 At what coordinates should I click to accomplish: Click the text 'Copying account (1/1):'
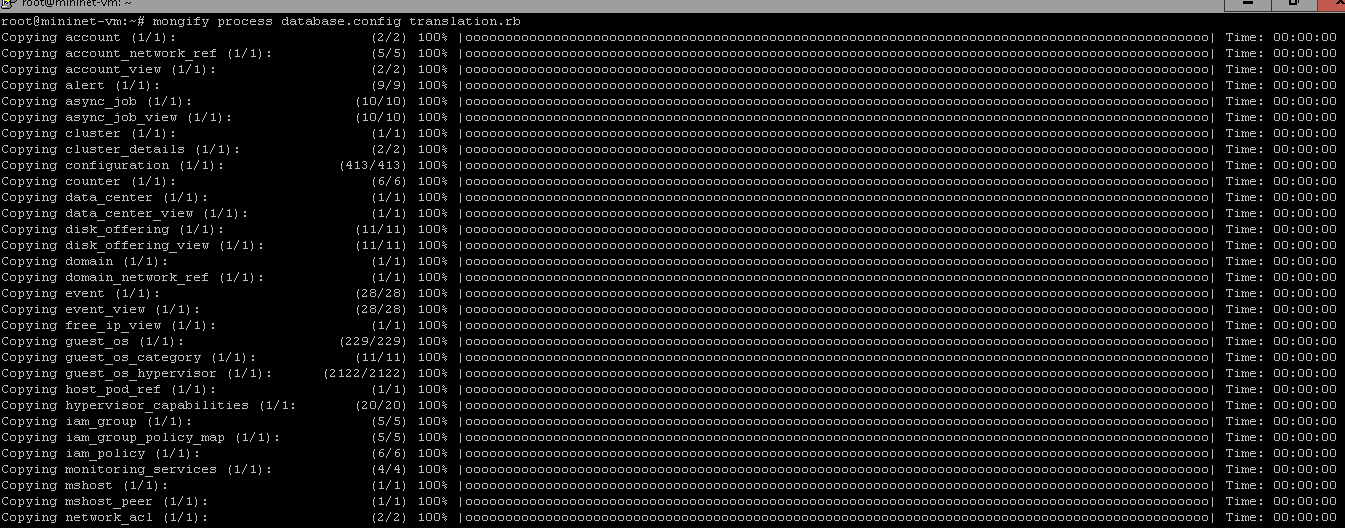(x=89, y=37)
